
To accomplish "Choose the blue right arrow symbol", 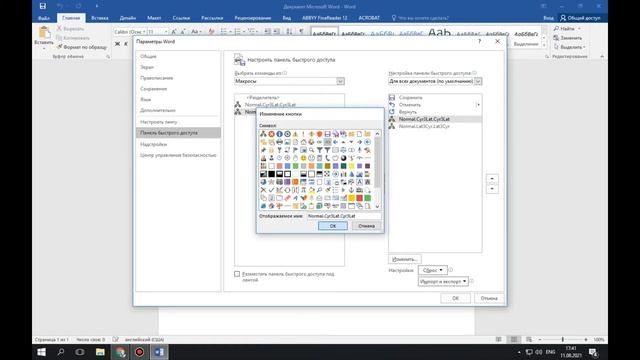I will pyautogui.click(x=359, y=142).
